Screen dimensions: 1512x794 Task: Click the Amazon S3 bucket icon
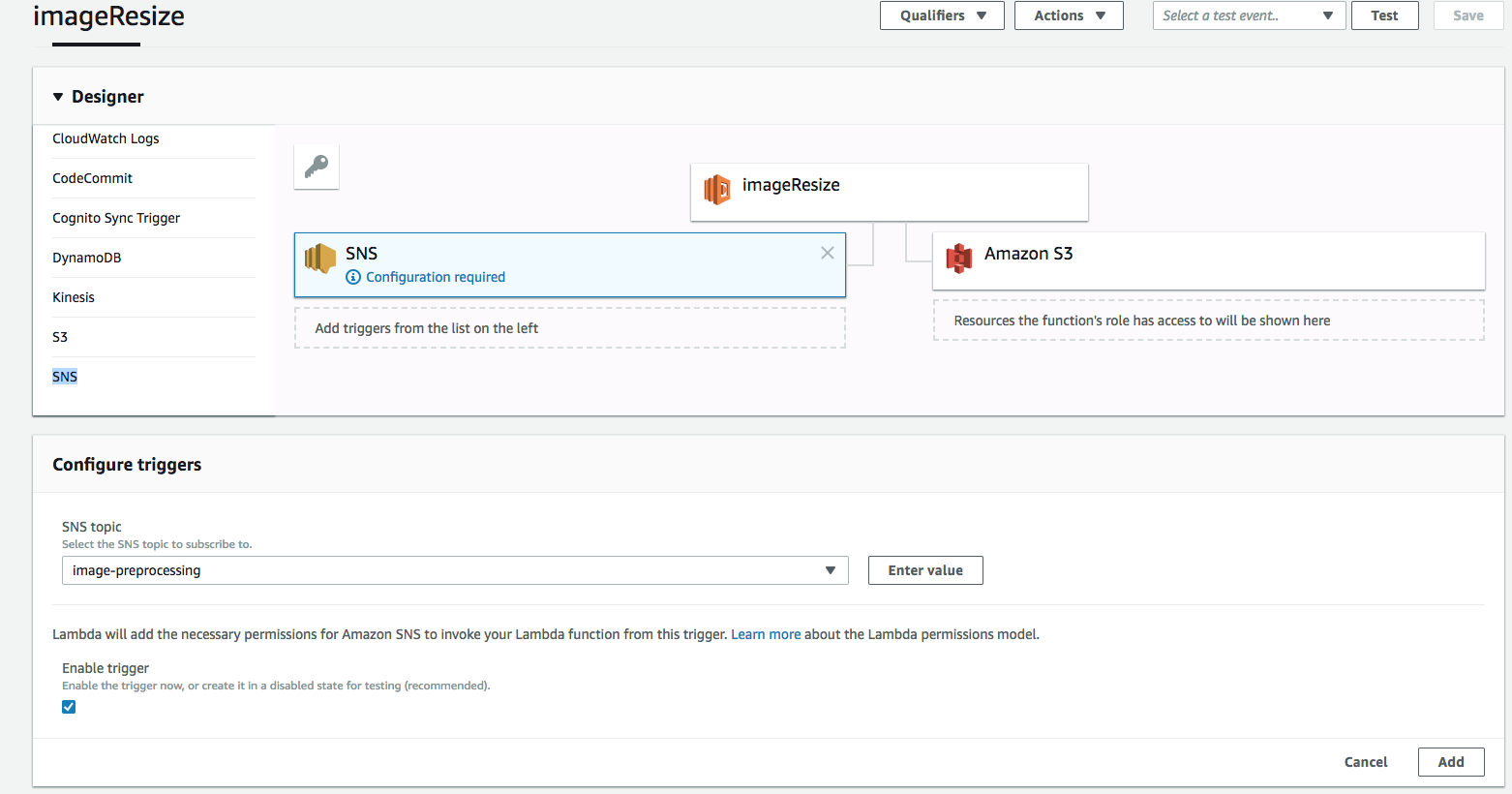[x=958, y=258]
